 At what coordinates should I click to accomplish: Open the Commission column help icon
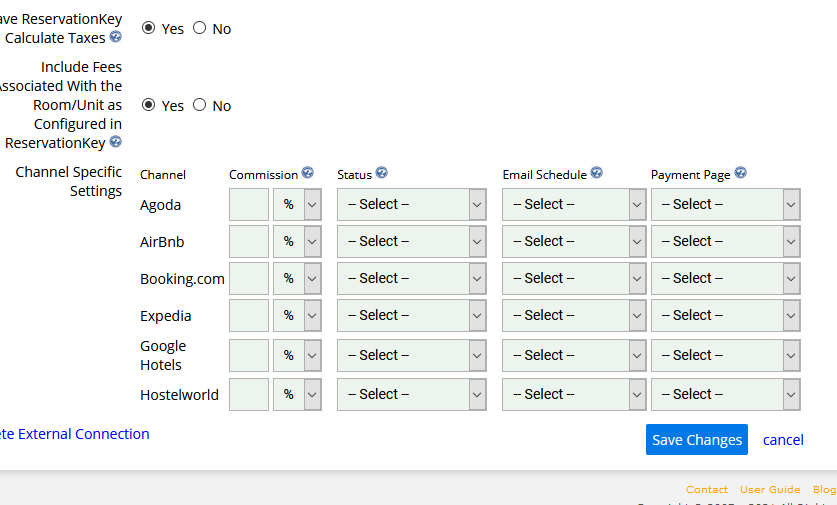tap(308, 173)
